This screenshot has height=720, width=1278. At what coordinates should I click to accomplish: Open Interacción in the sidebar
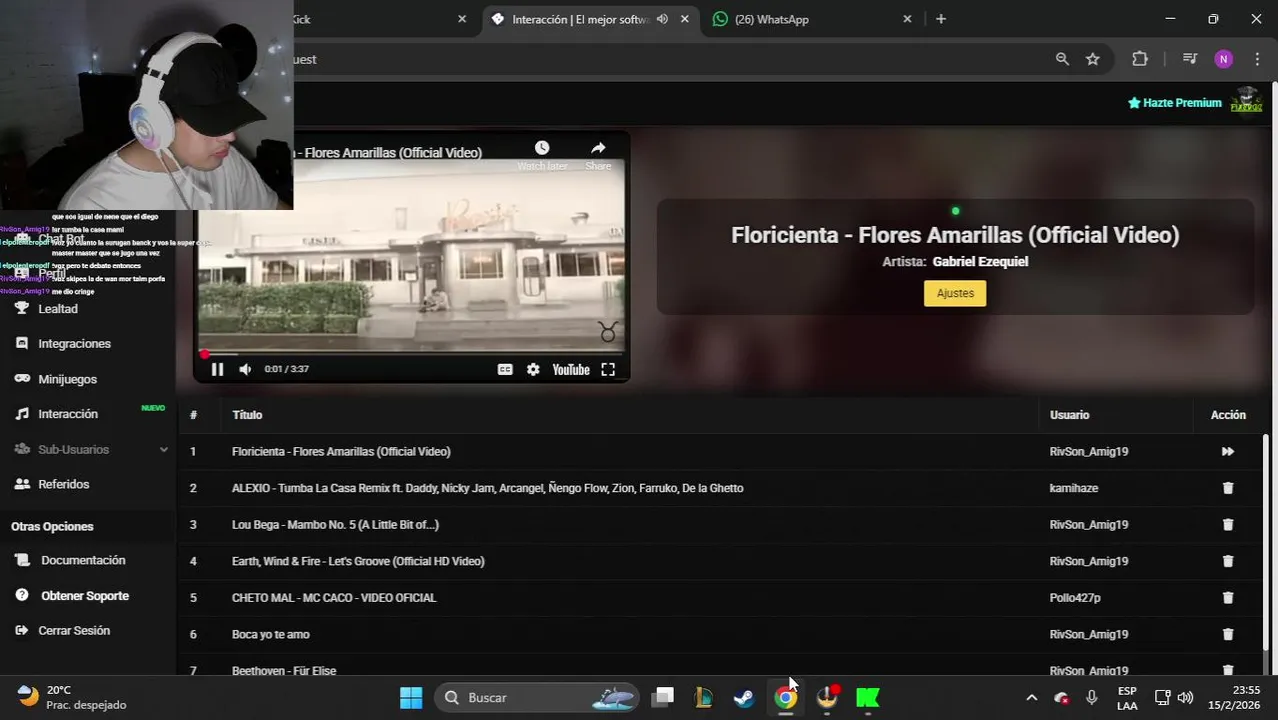click(68, 414)
